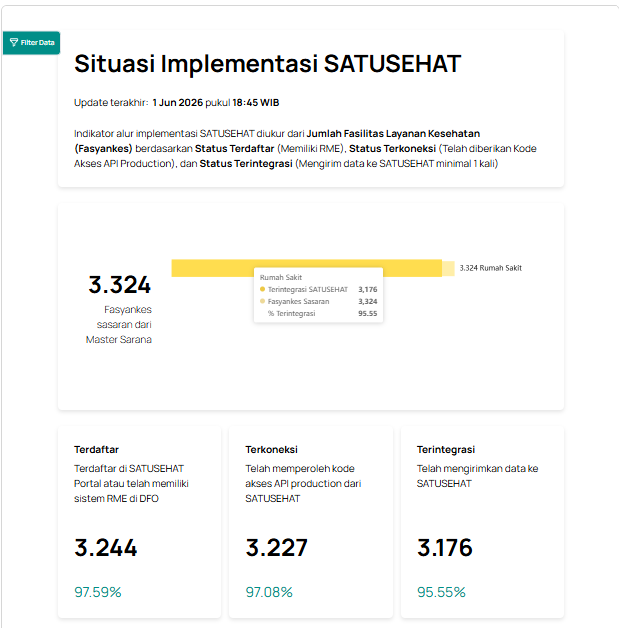Click the tooltip header 'Rumah Sakit'

(x=281, y=277)
